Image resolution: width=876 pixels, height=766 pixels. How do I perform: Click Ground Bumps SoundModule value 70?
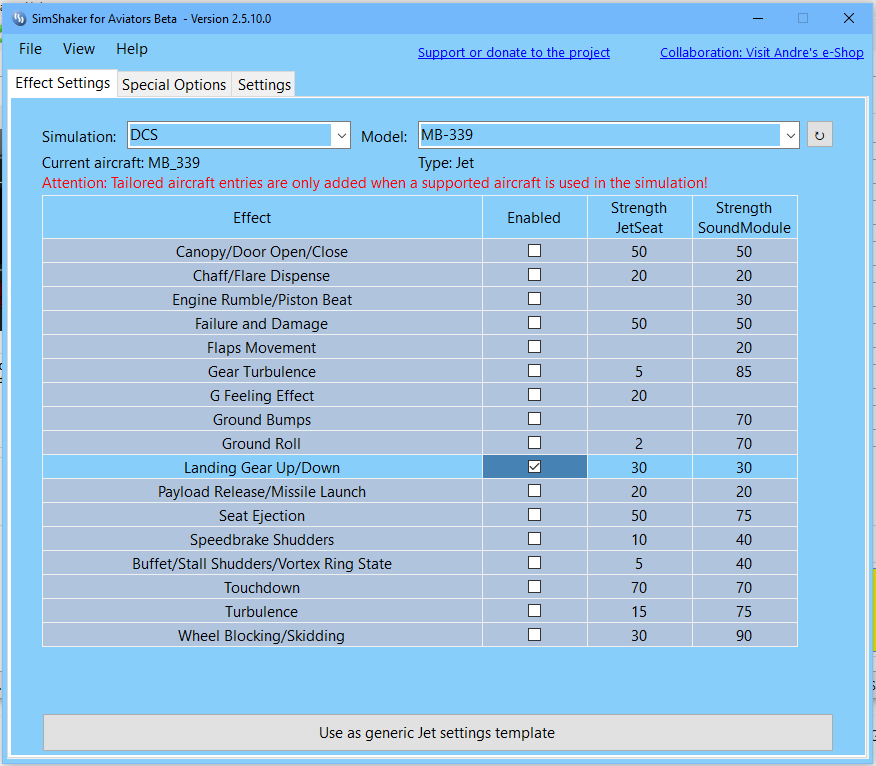(744, 420)
